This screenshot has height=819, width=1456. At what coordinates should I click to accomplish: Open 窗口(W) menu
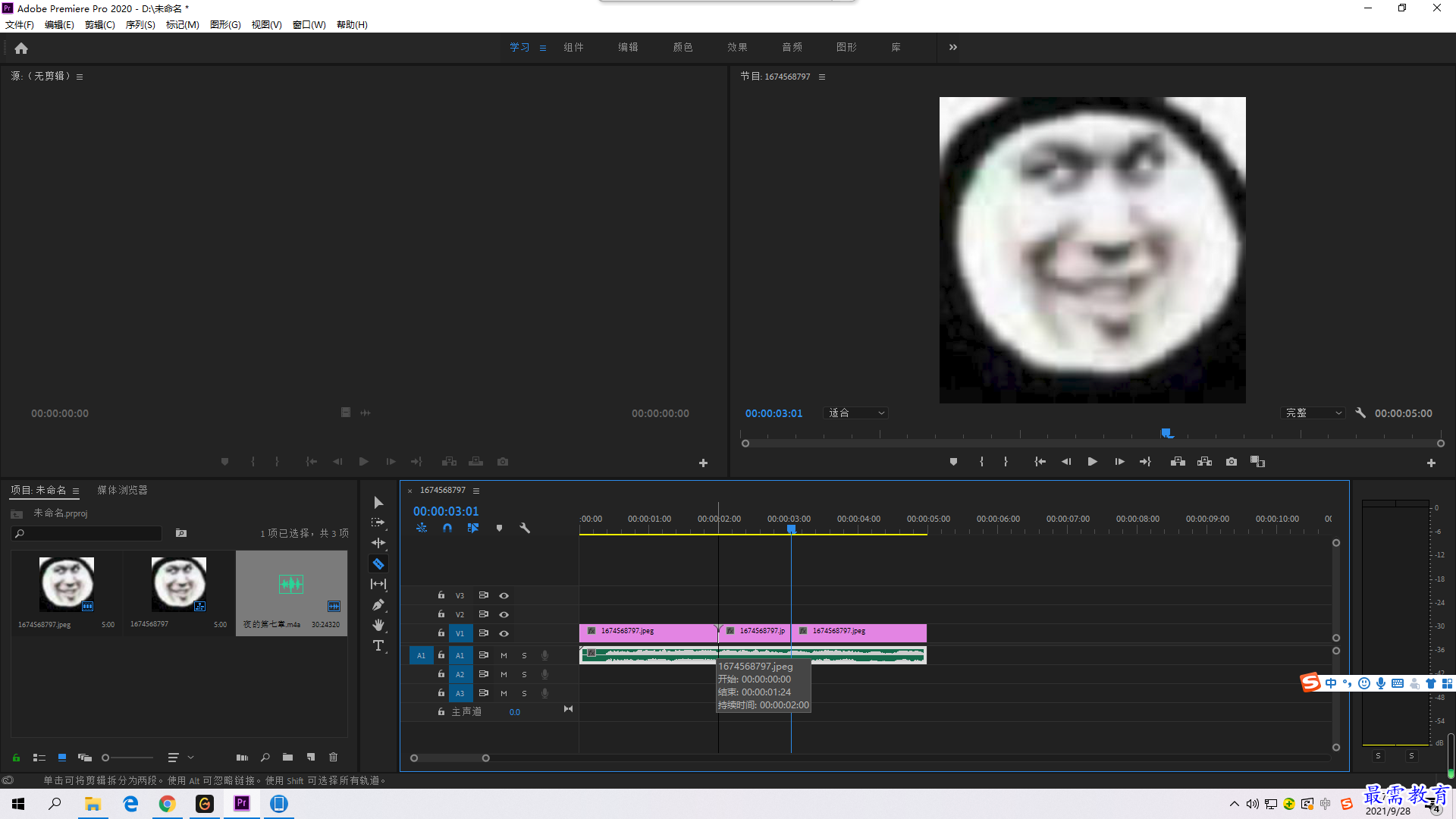tap(309, 25)
